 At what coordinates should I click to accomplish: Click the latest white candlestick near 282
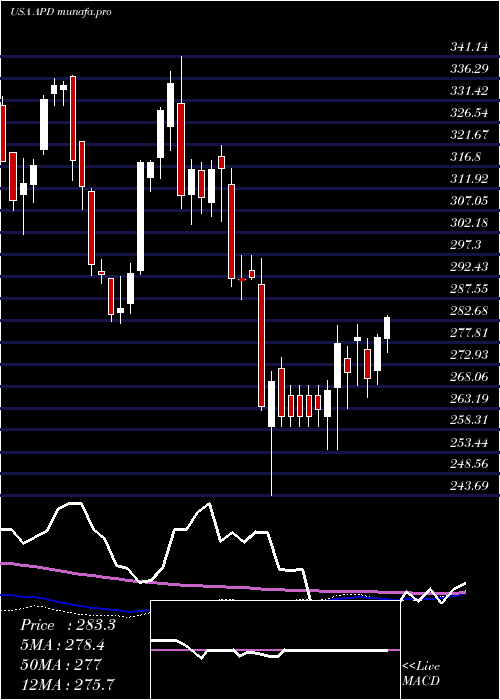[x=387, y=328]
